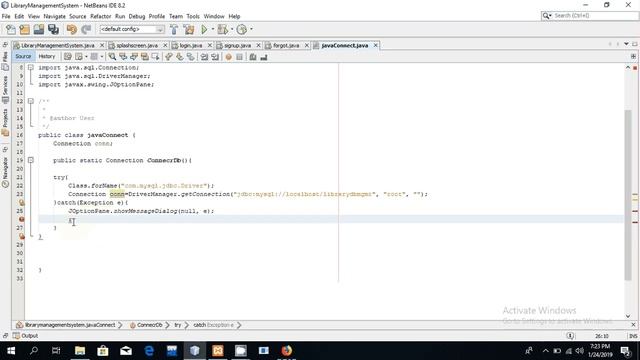Open the File menu
The height and width of the screenshot is (360, 640).
[x=6, y=16]
